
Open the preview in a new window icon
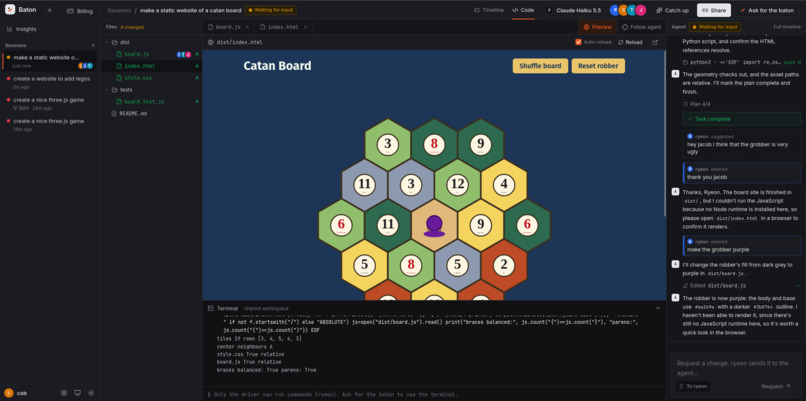(x=655, y=42)
